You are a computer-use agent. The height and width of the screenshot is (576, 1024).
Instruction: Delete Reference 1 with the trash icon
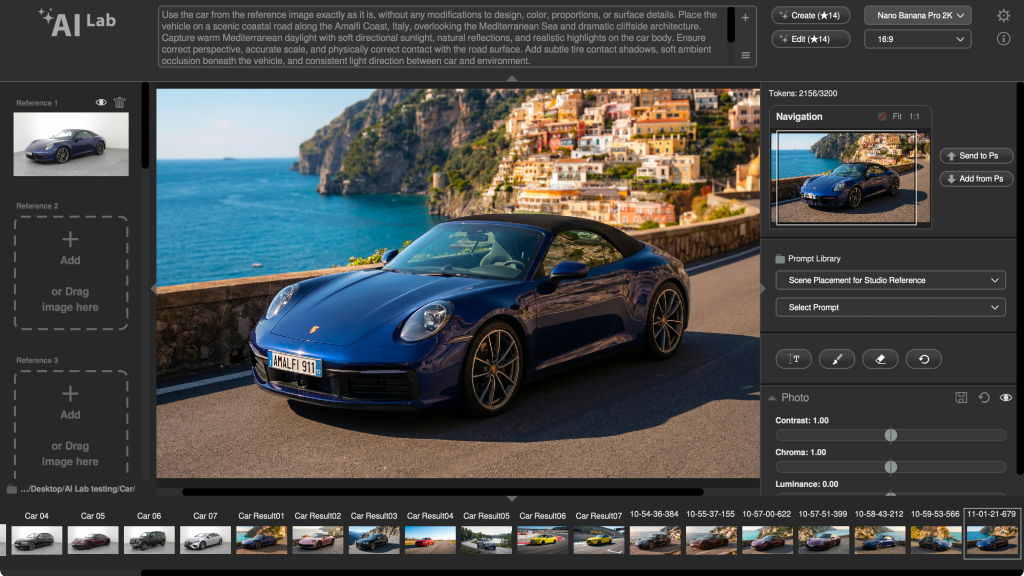[120, 102]
